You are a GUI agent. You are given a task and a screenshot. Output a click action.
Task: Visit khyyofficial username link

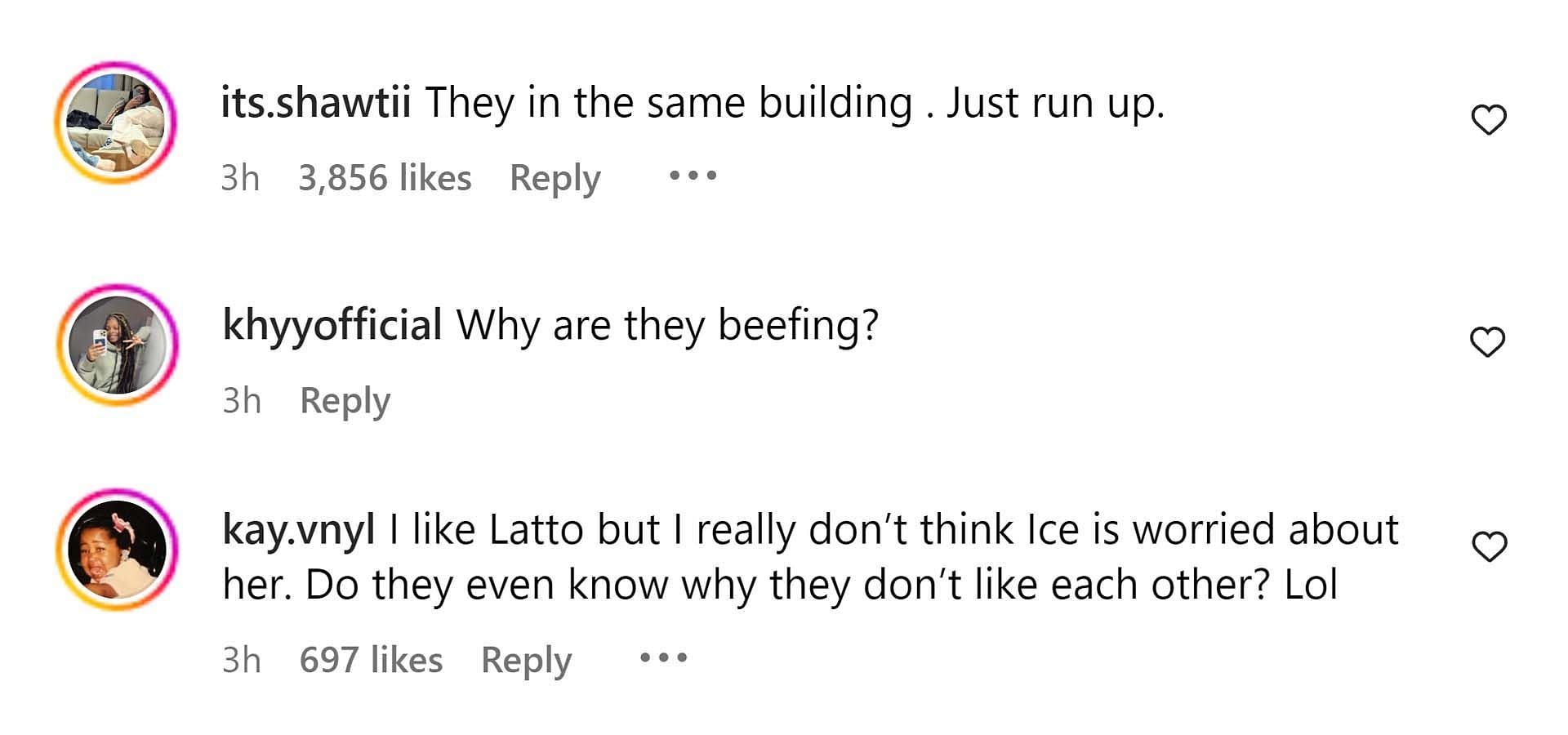332,325
